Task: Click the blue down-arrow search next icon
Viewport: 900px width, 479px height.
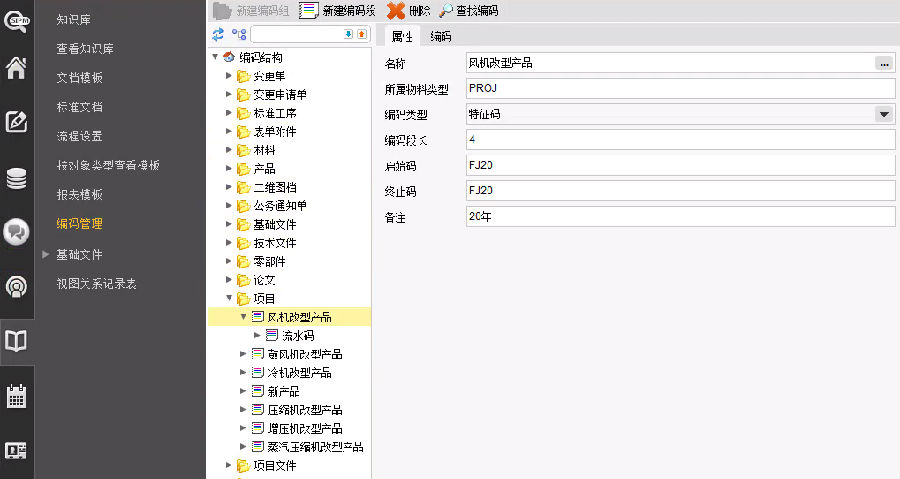Action: [x=348, y=34]
